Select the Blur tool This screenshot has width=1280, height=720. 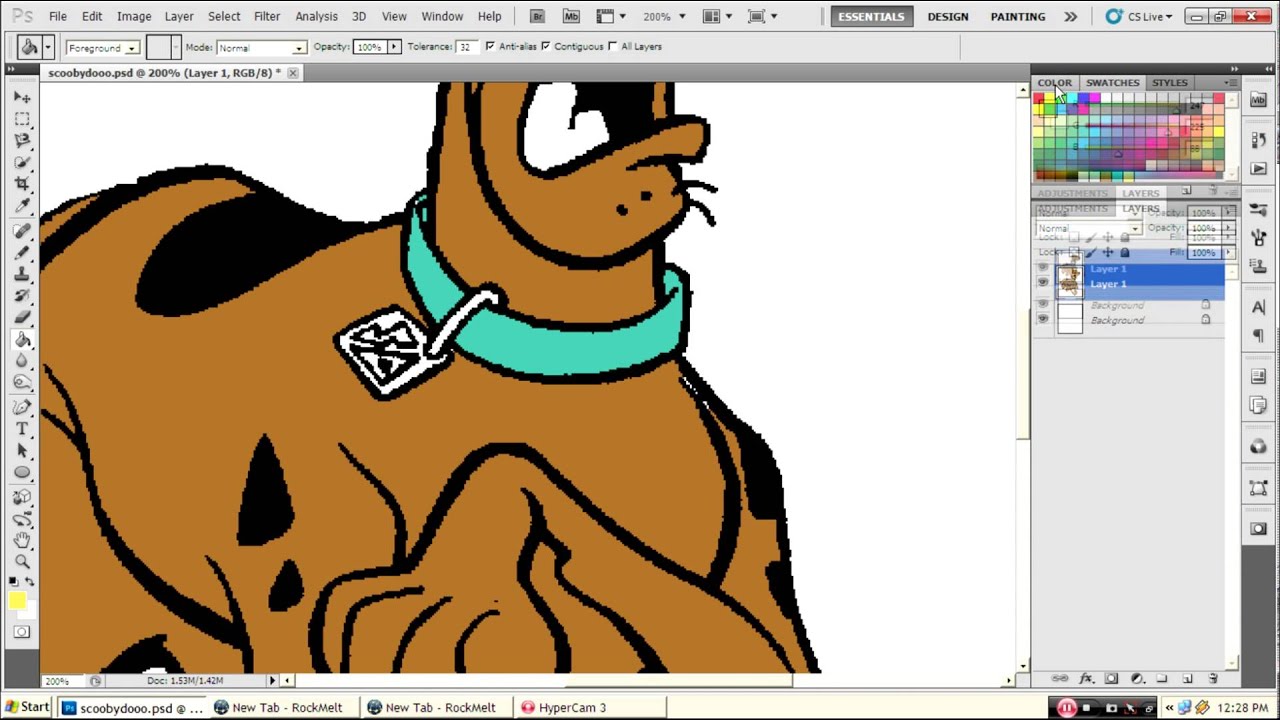click(x=22, y=363)
